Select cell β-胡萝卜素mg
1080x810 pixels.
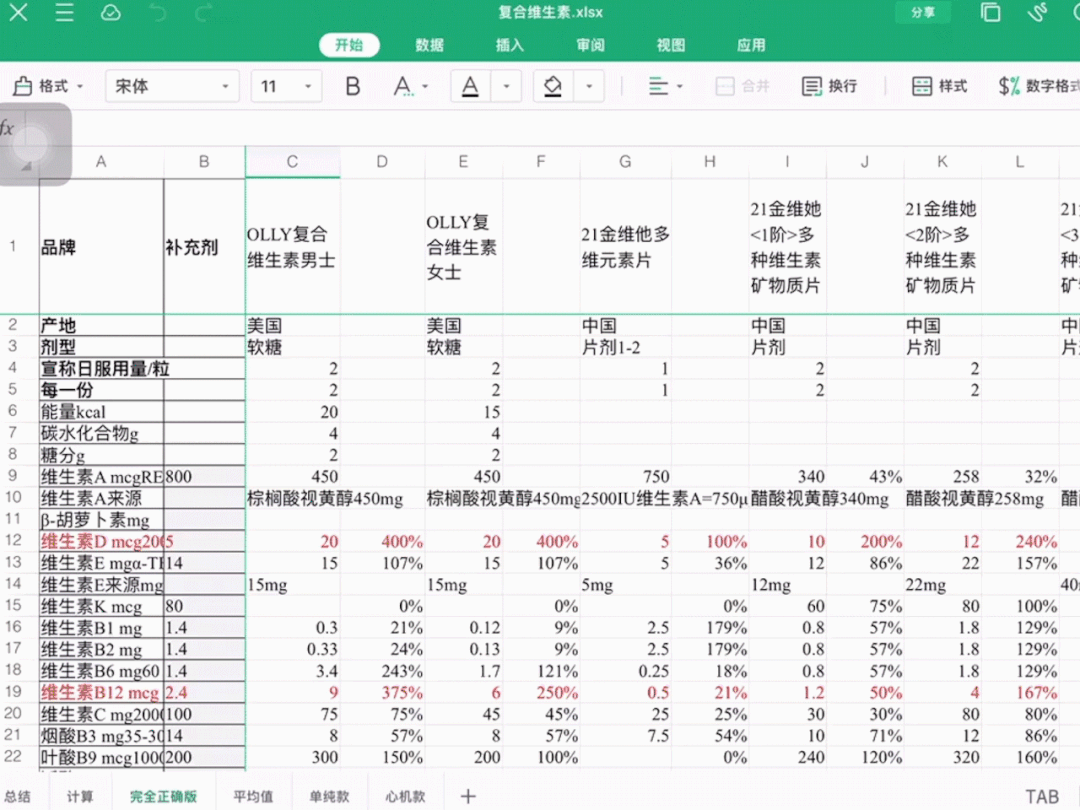click(x=101, y=520)
